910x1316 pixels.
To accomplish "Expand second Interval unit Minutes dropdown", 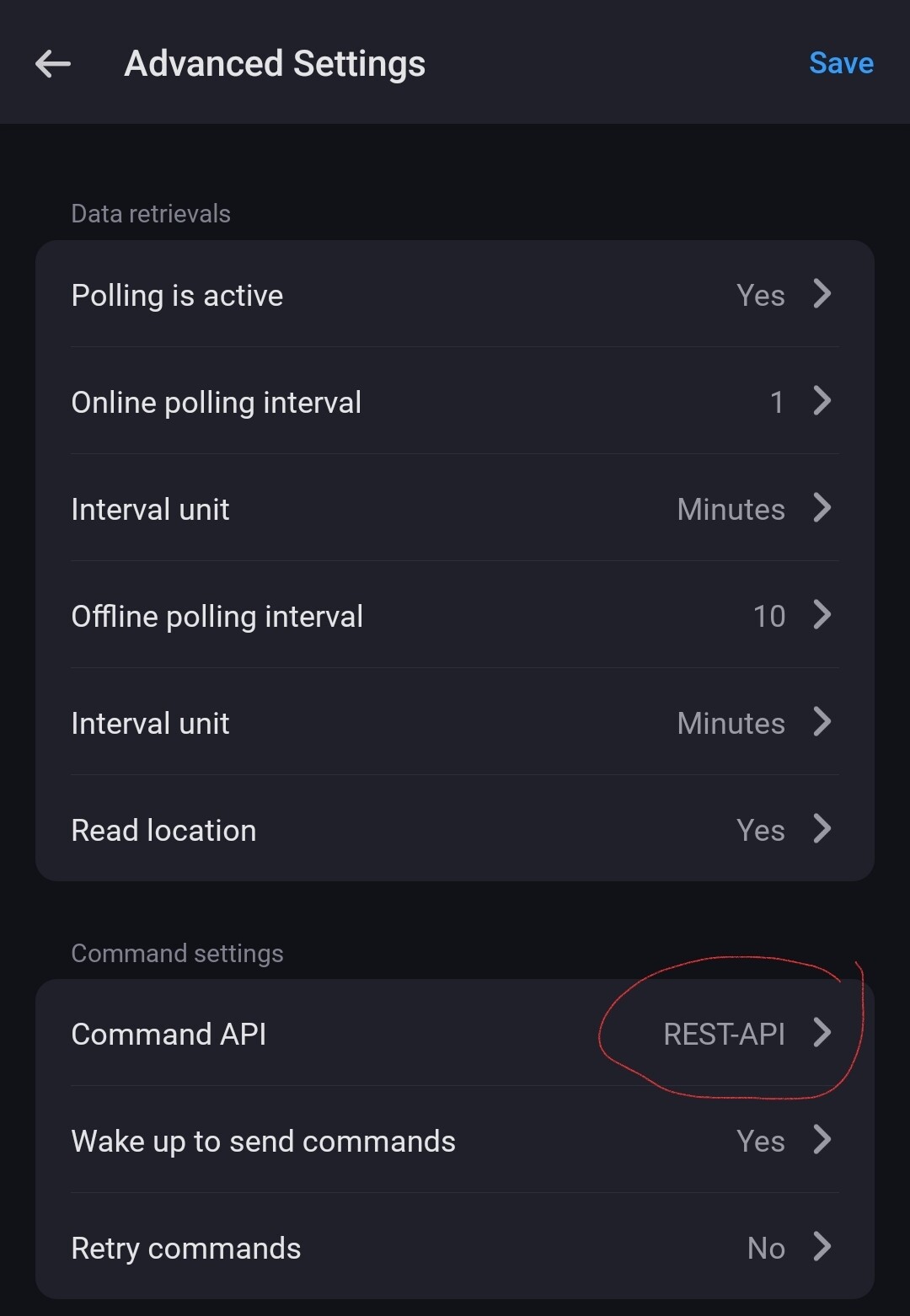I will coord(731,724).
